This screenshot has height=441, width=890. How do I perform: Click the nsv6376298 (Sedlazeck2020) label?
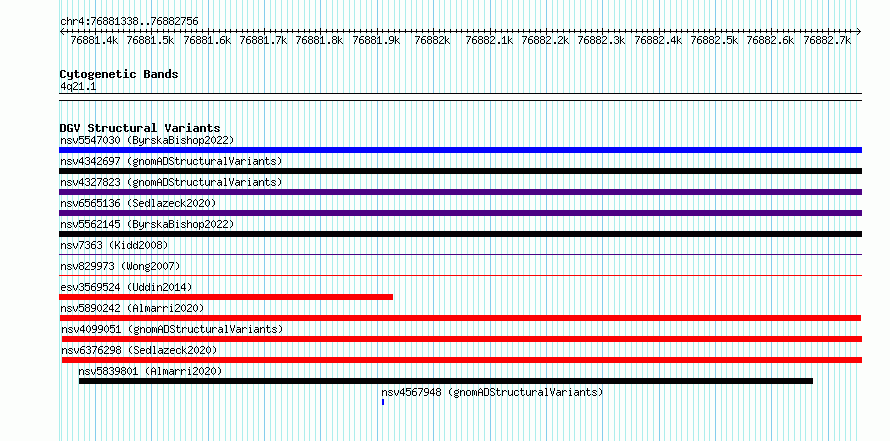coord(139,350)
